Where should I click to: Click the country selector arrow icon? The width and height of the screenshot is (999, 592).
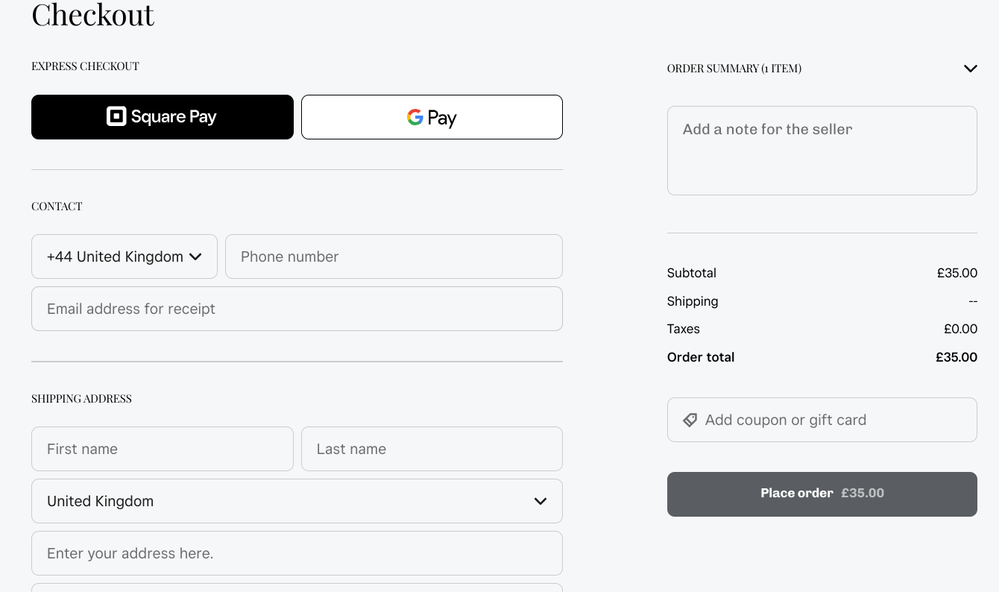pos(196,256)
